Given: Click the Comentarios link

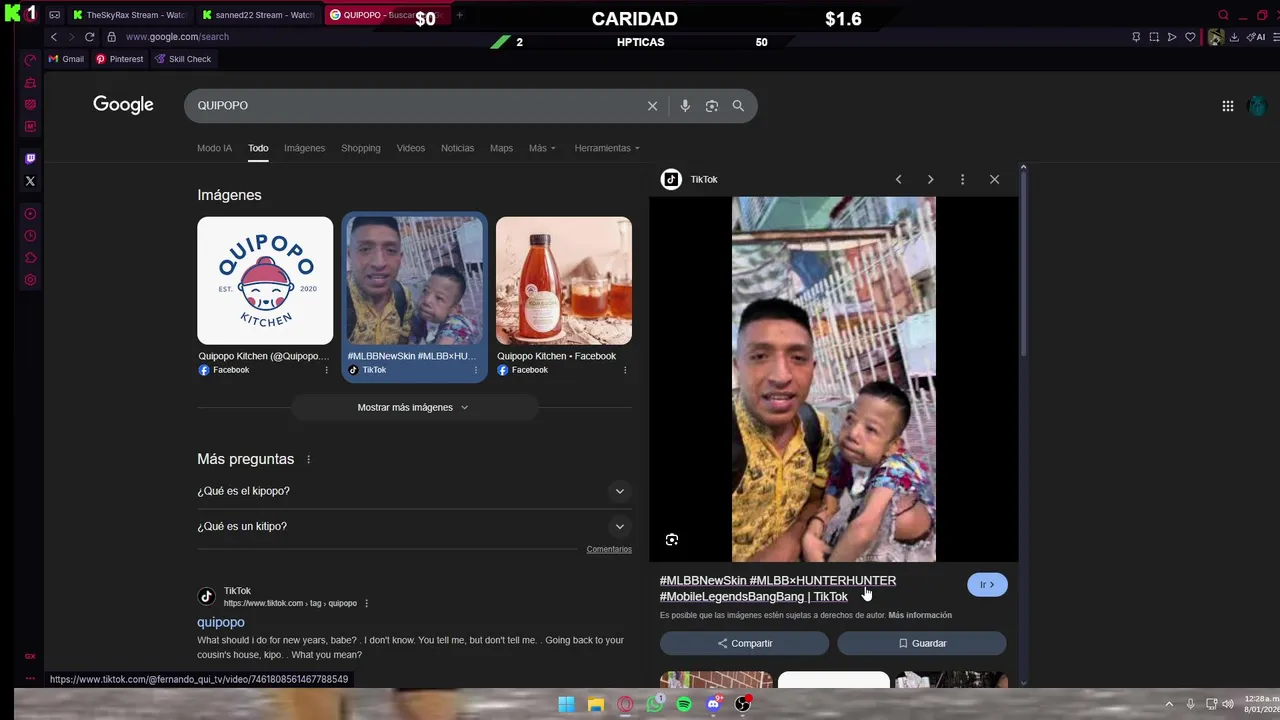Looking at the screenshot, I should click(609, 549).
